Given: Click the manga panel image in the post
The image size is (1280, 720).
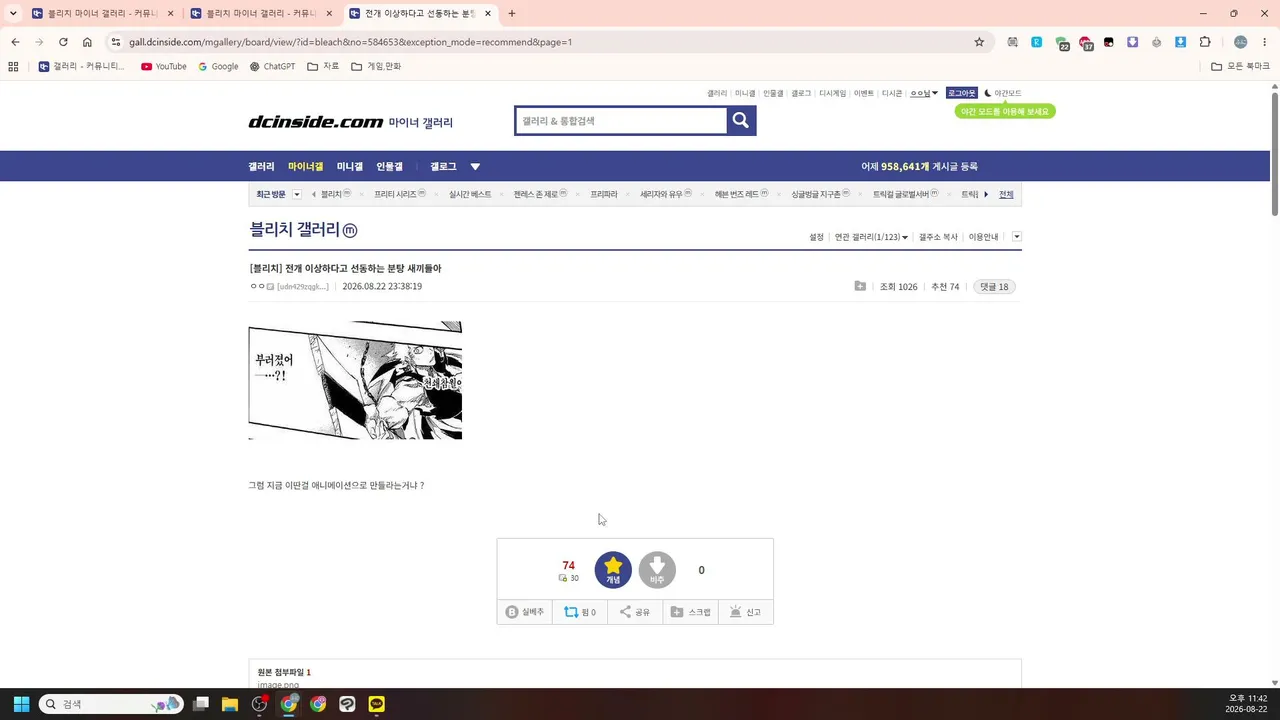Looking at the screenshot, I should (x=355, y=380).
